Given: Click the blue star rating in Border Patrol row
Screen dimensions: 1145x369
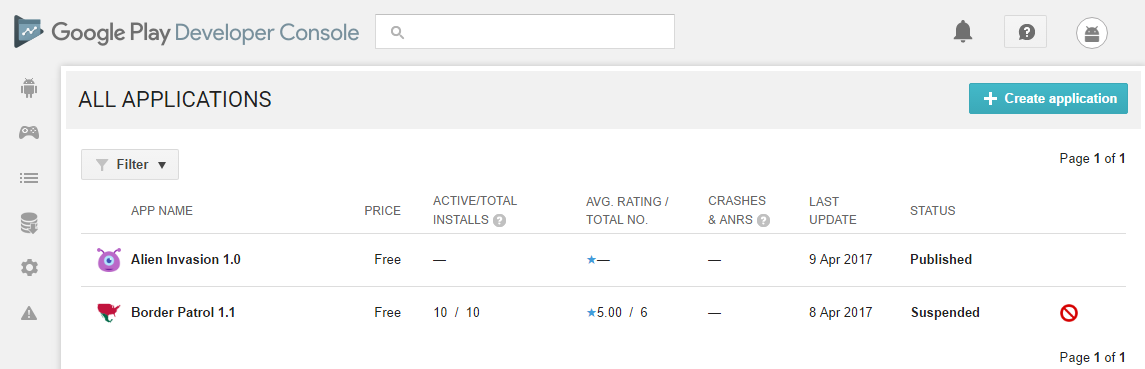Looking at the screenshot, I should (591, 313).
